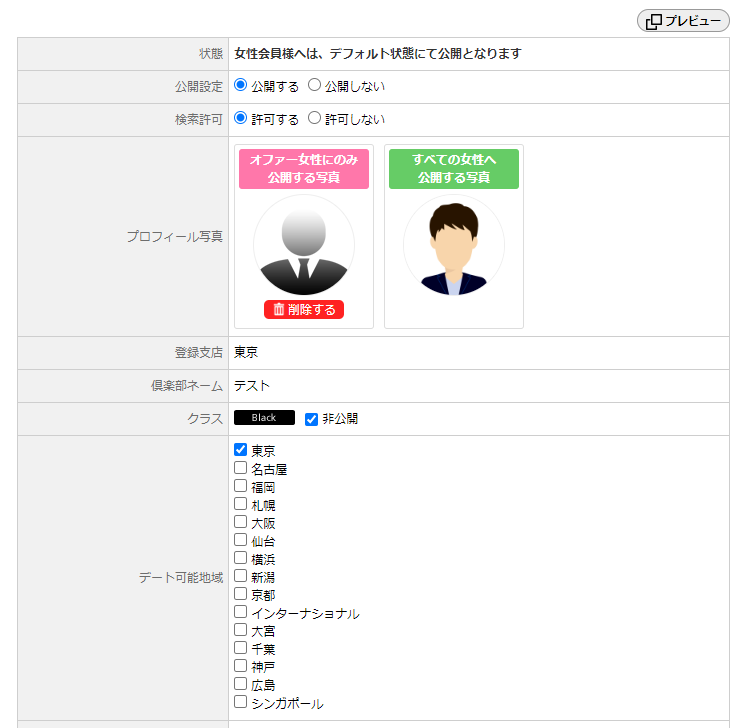Tick the 横浜 checkbox
The image size is (737, 728).
(x=240, y=558)
